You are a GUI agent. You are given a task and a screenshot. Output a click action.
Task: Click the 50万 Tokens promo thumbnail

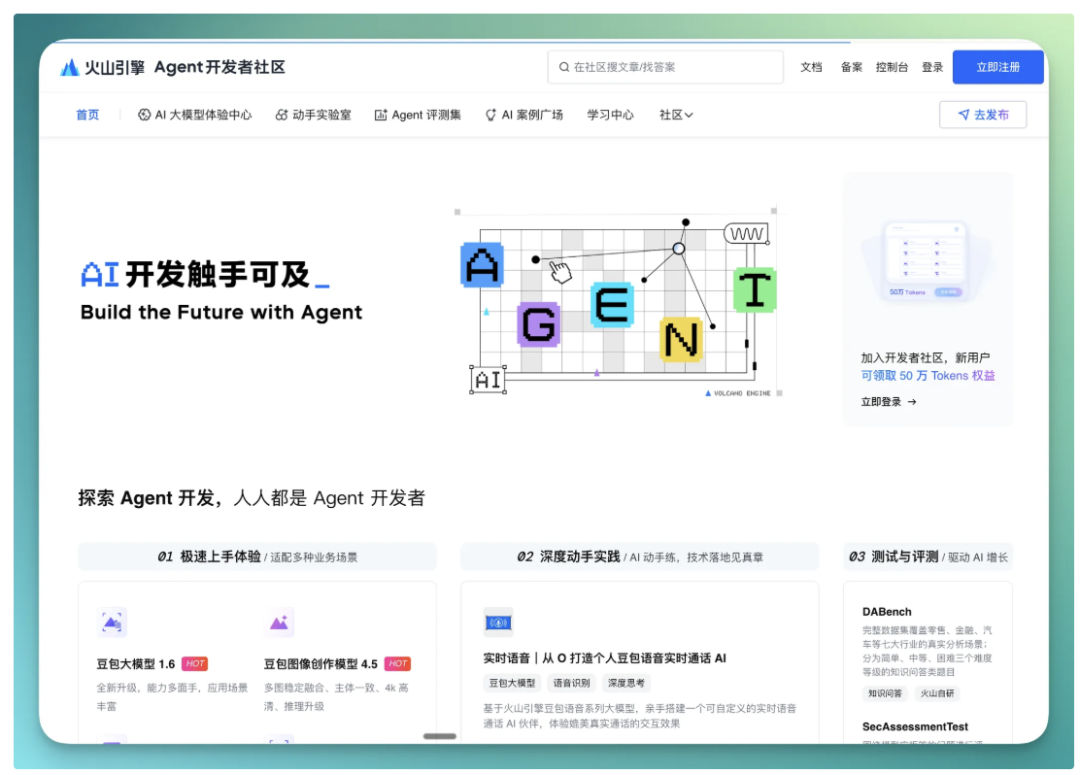point(925,260)
